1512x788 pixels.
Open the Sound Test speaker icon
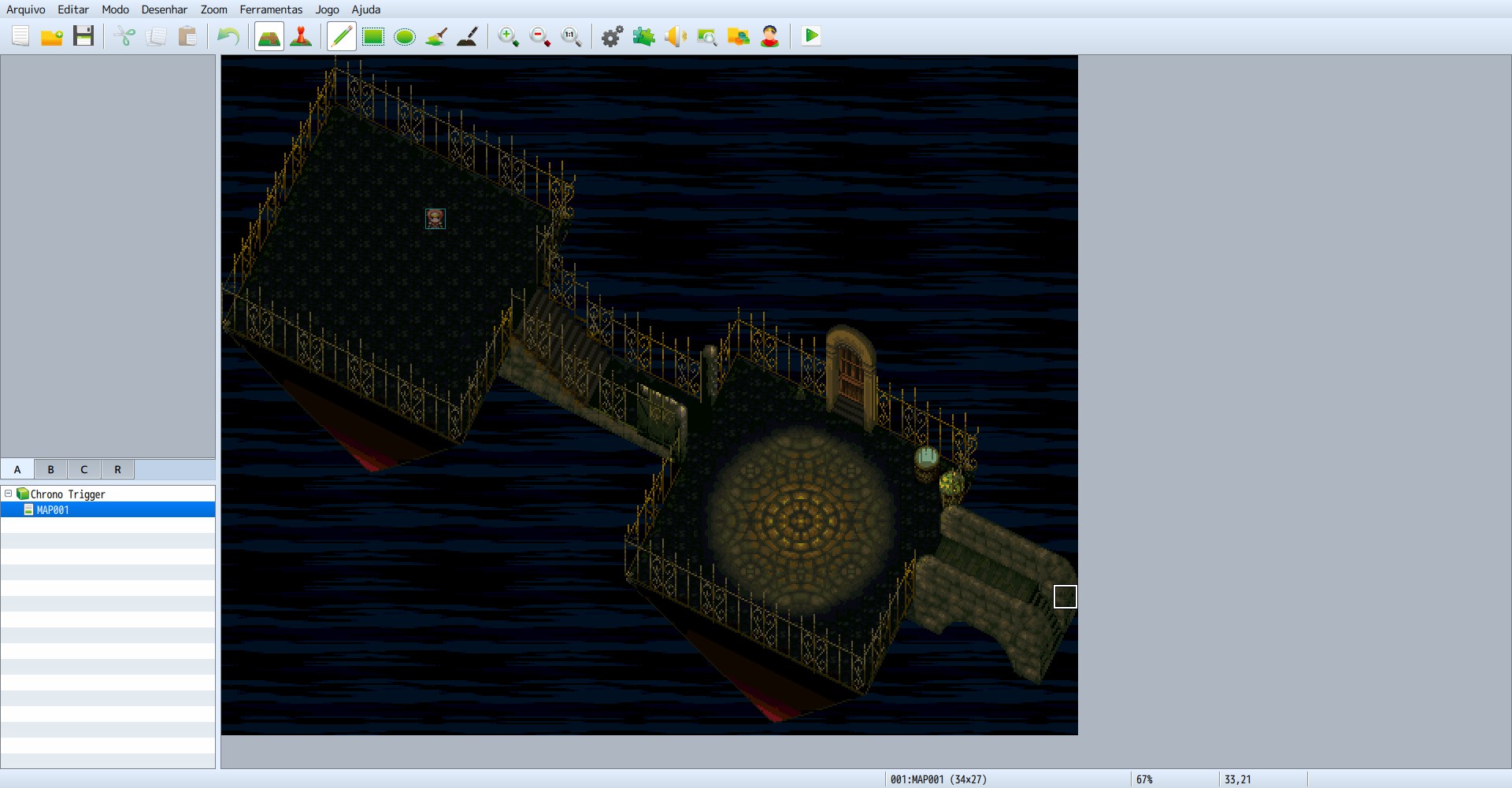click(x=676, y=36)
